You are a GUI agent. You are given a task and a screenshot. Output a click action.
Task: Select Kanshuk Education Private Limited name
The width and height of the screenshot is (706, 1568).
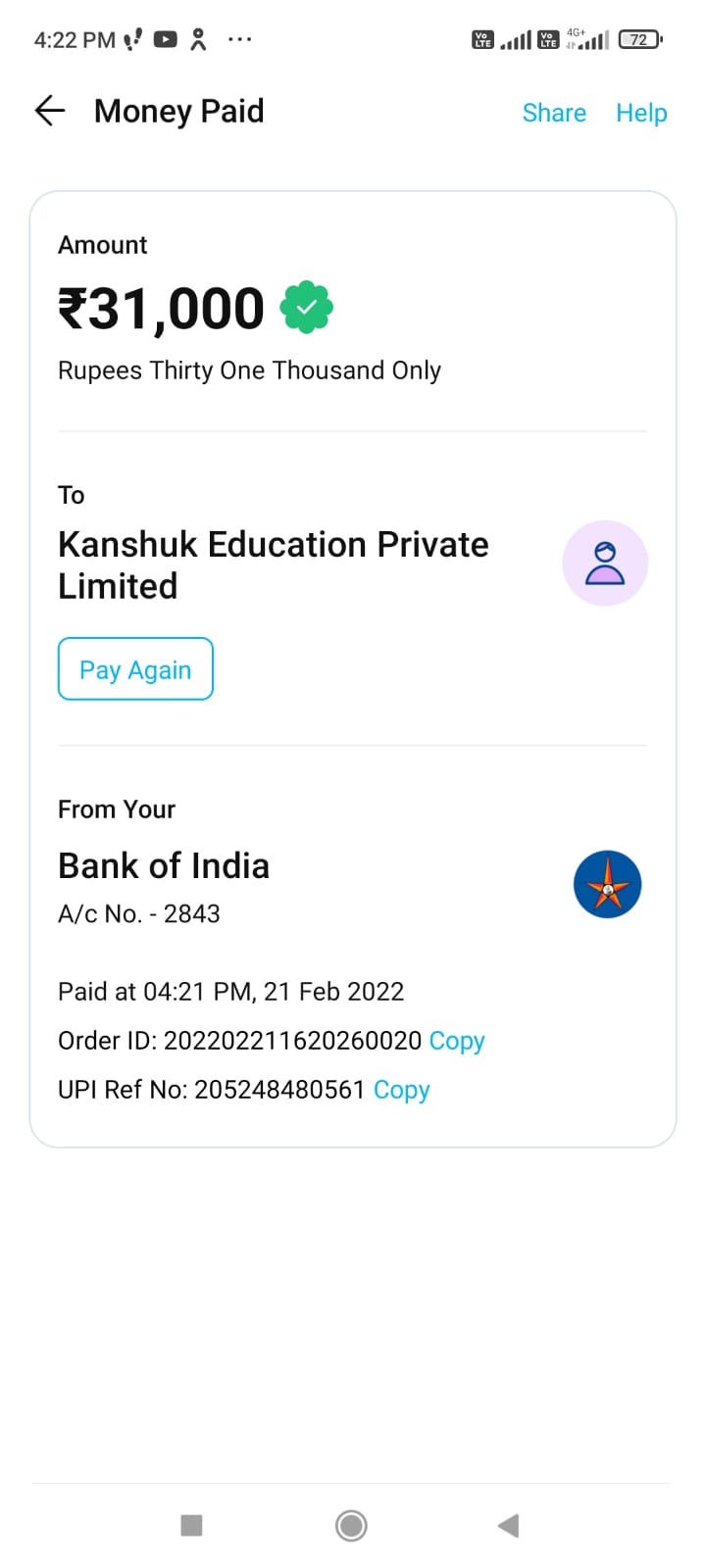pos(273,564)
